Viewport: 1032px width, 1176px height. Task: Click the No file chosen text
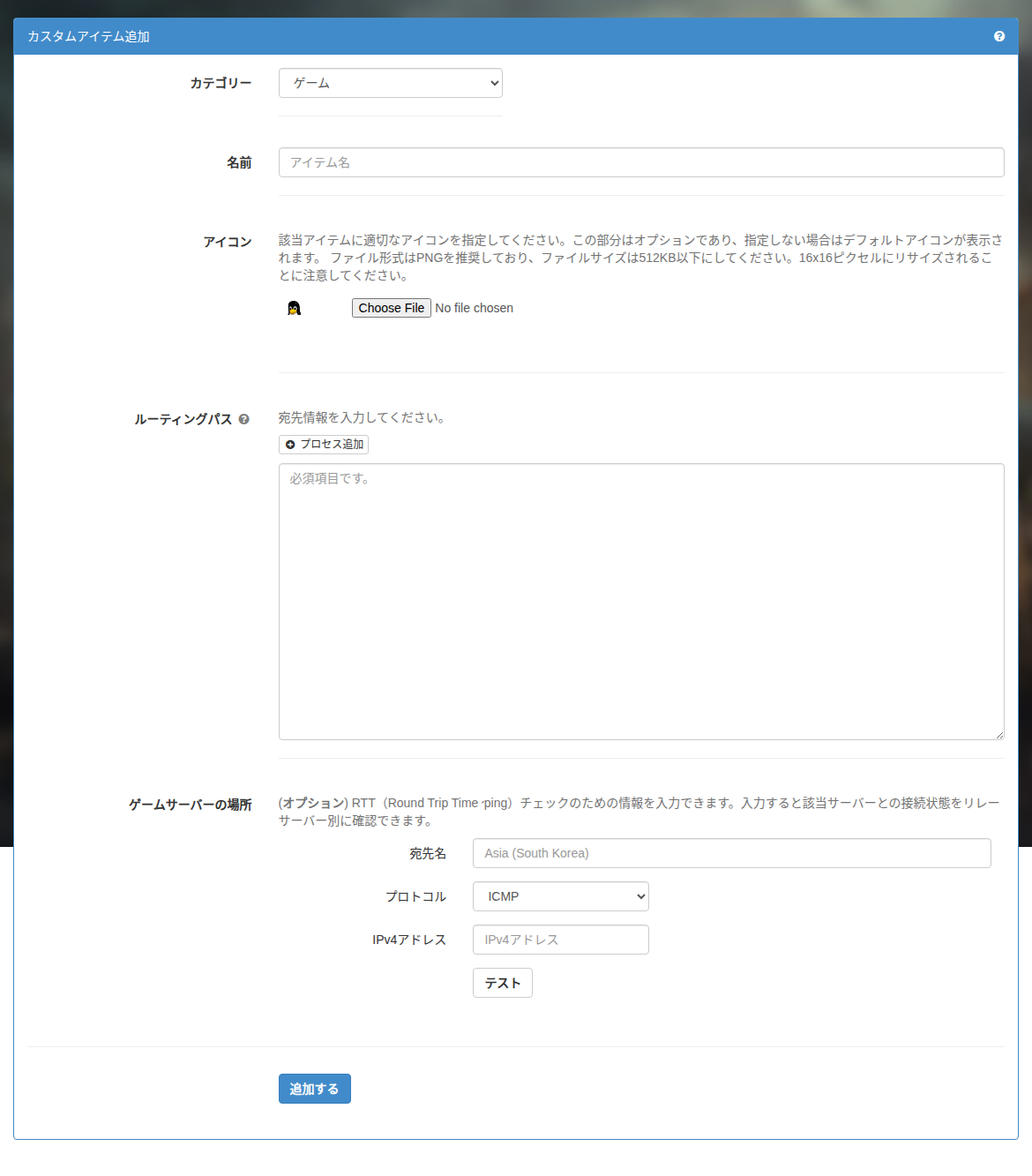[475, 308]
